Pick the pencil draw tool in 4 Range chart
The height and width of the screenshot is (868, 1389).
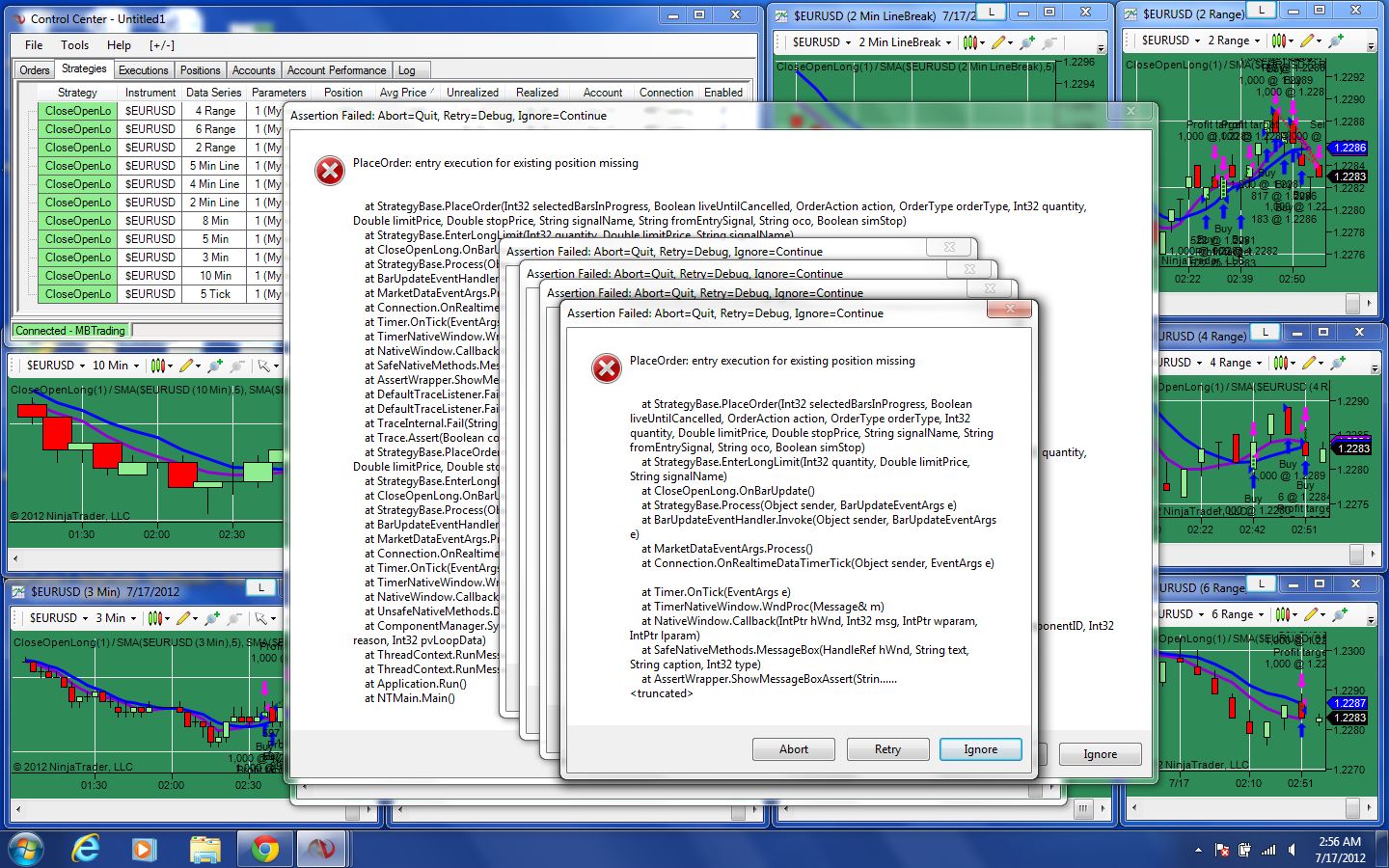click(x=1311, y=363)
